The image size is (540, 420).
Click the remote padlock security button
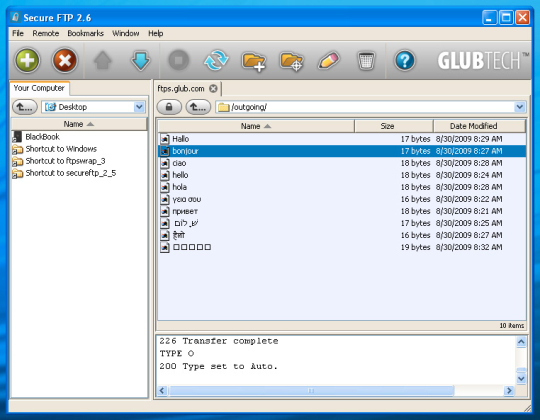click(169, 107)
